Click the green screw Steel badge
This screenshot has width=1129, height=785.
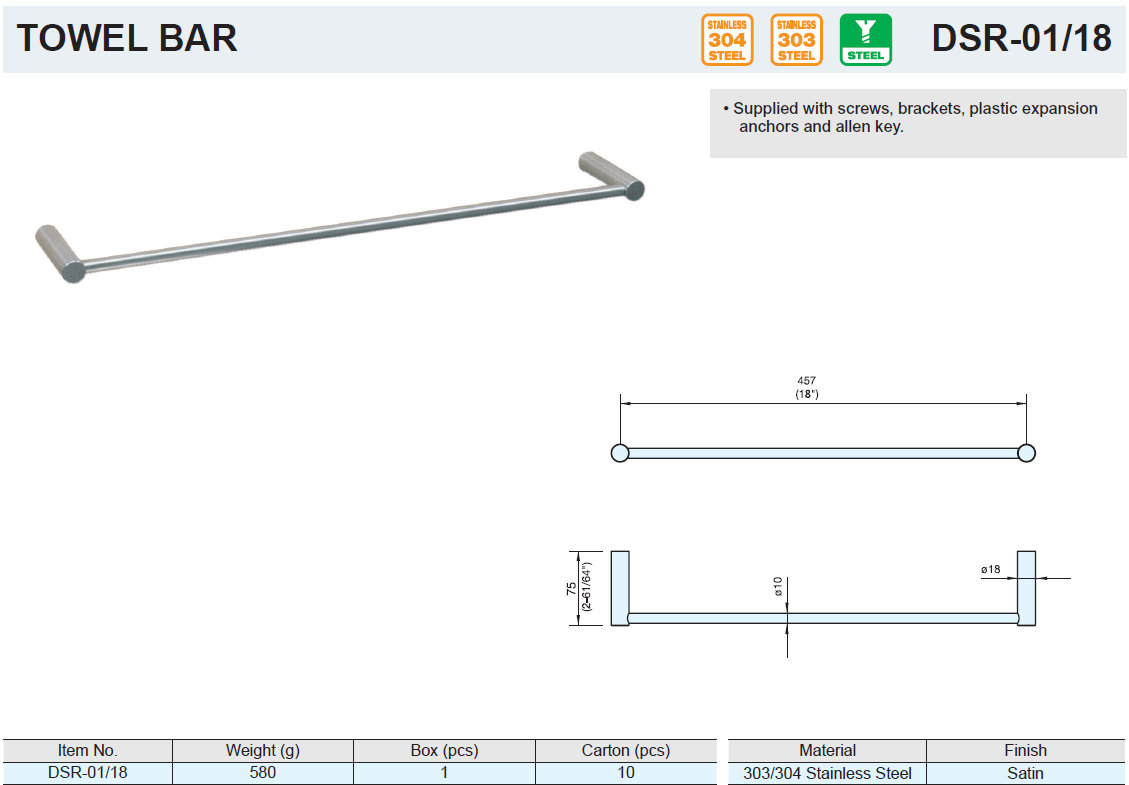point(865,40)
